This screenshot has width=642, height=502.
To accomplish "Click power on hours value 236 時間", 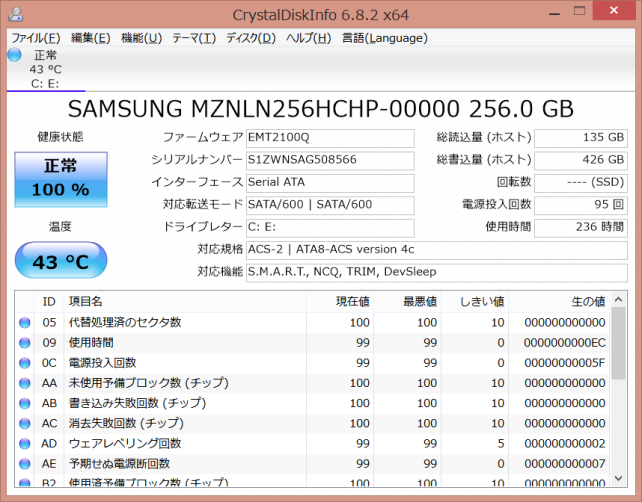I will (x=581, y=228).
